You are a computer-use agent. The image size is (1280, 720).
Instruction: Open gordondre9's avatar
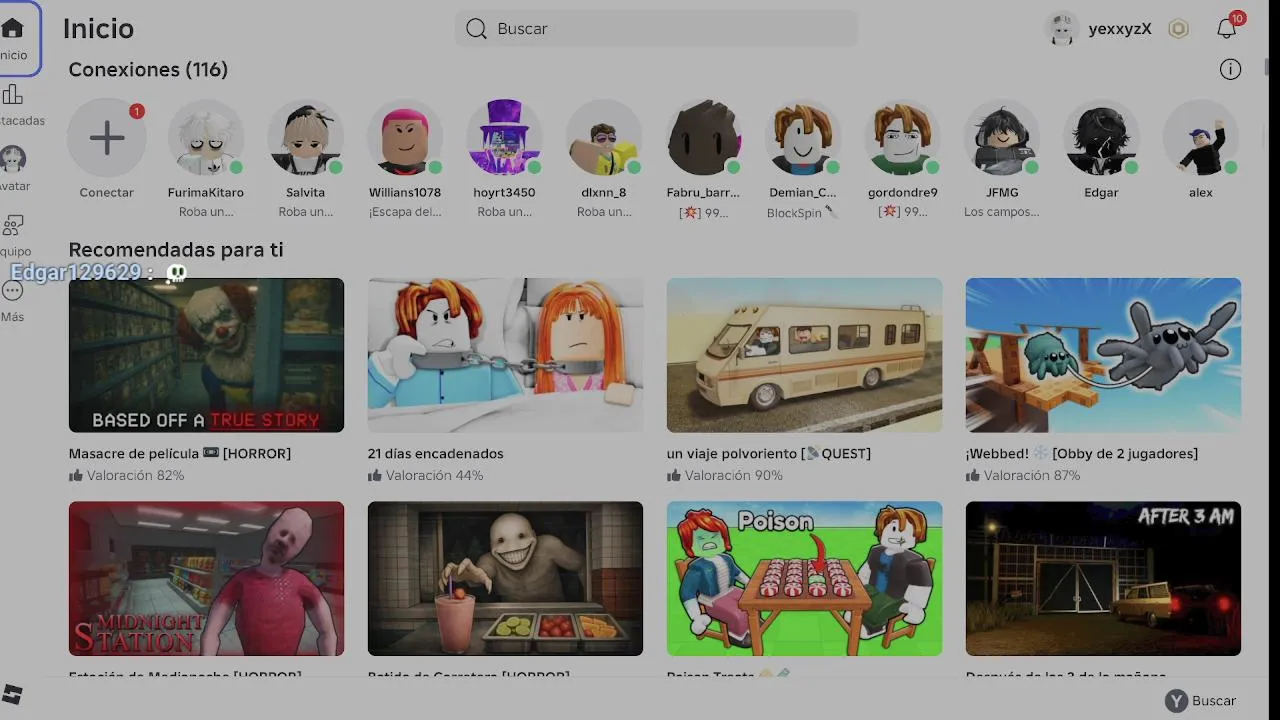[903, 138]
